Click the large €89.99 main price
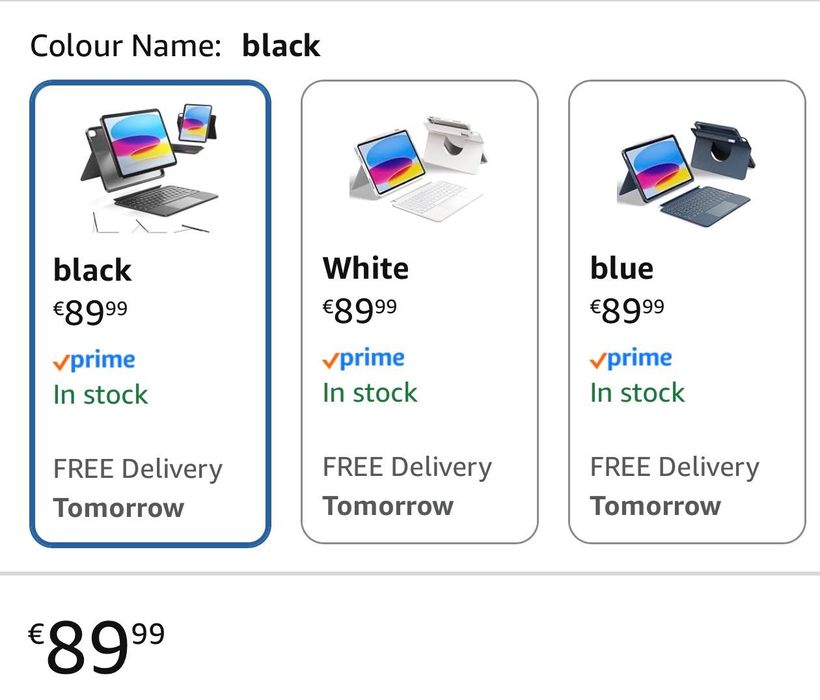This screenshot has height=700, width=820. [x=96, y=646]
